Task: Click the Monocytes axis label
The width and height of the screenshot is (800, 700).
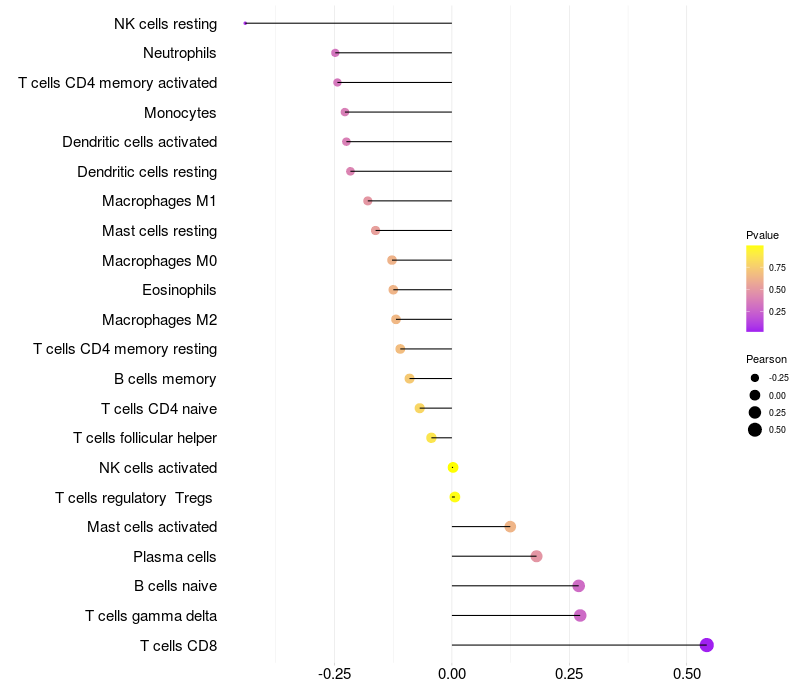Action: (180, 112)
